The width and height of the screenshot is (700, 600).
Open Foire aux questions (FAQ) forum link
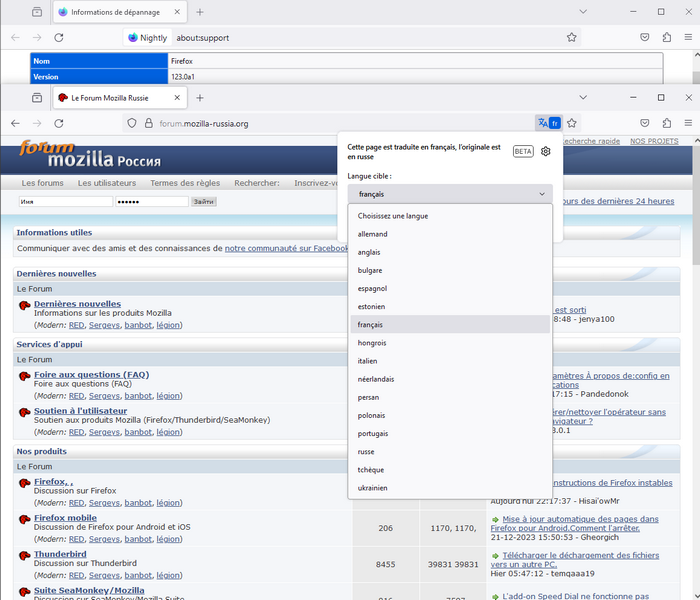click(x=92, y=375)
